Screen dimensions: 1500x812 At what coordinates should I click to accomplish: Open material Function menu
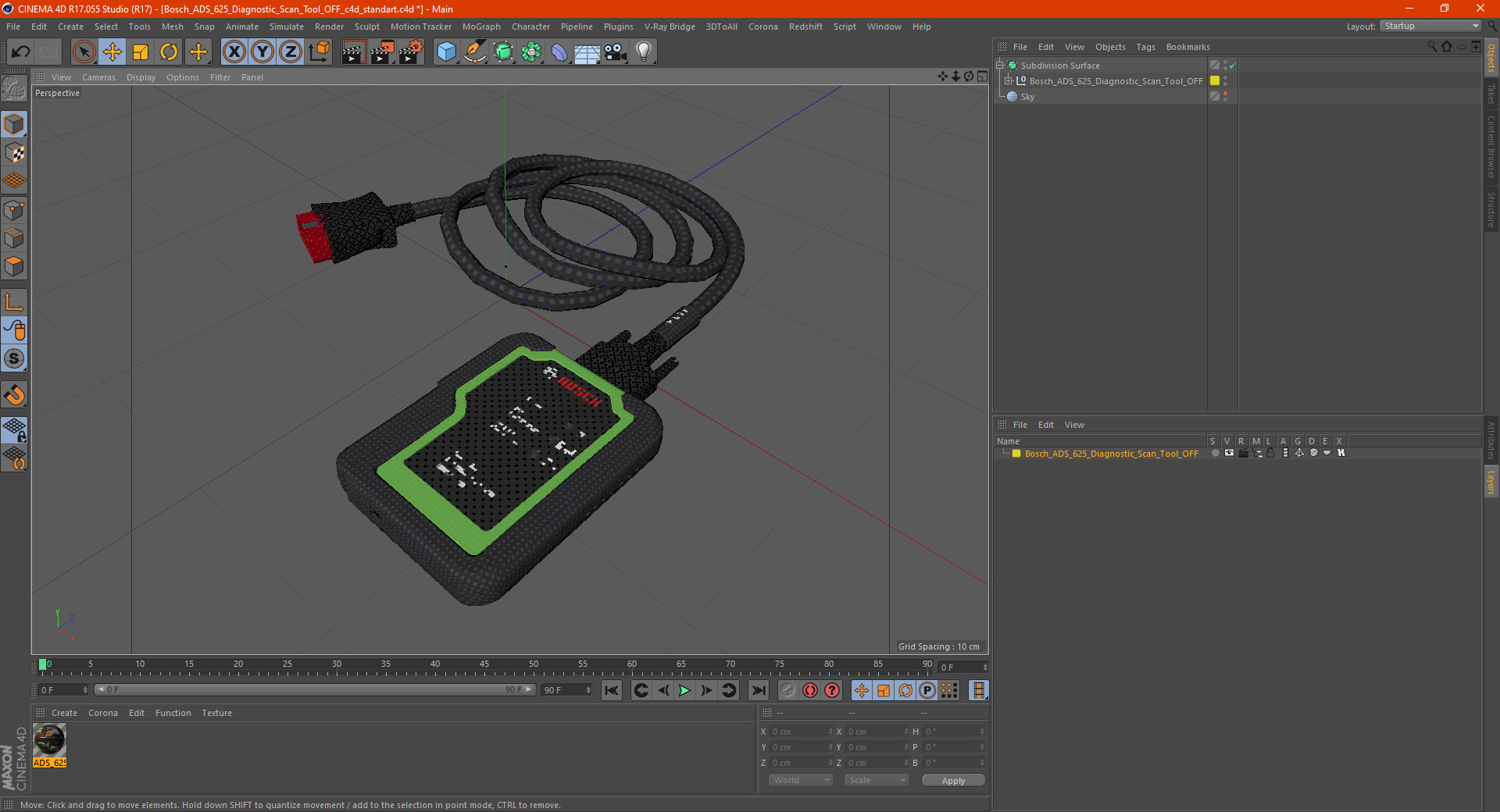[173, 713]
